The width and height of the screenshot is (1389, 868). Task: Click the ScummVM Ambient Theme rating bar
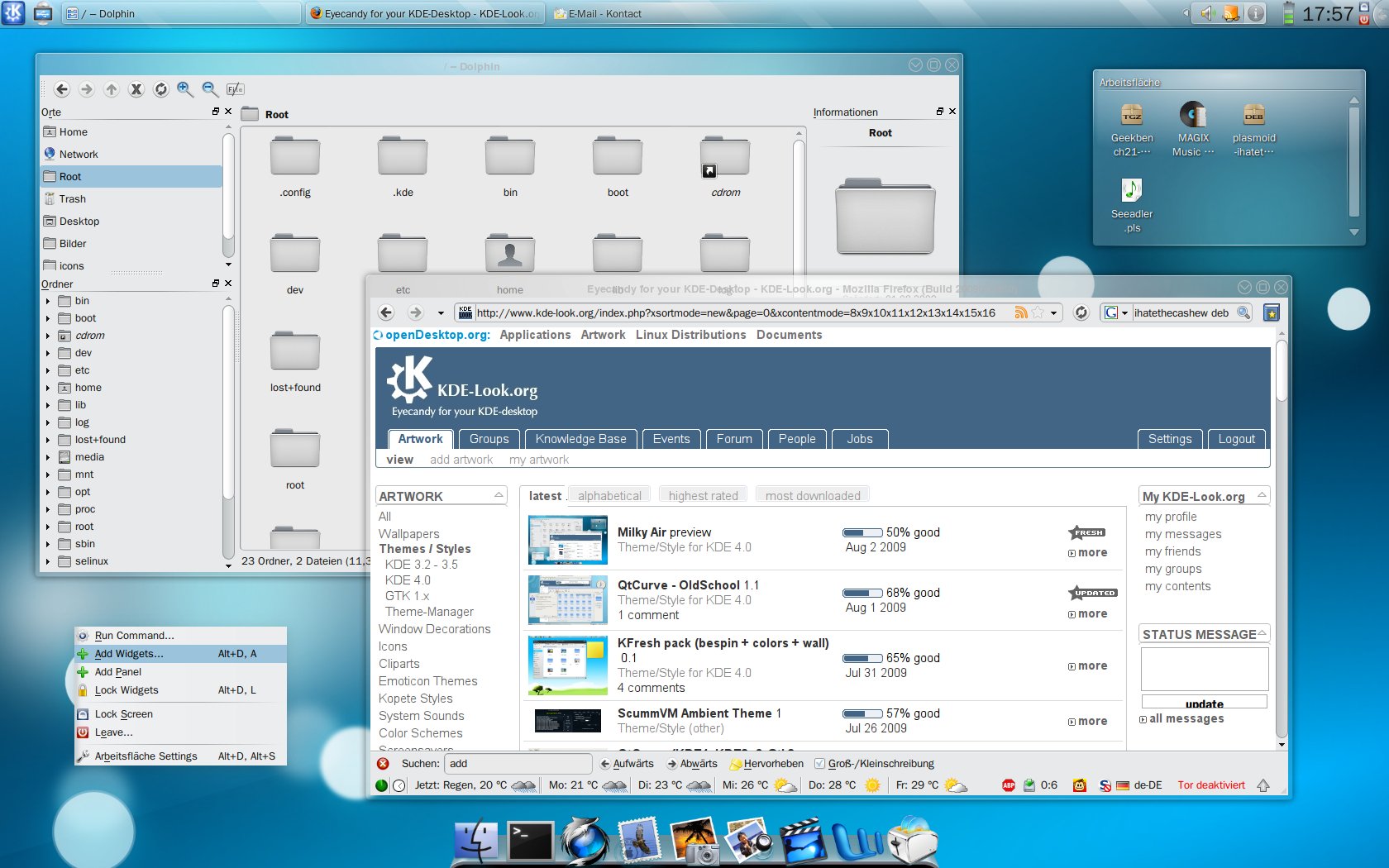coord(862,714)
